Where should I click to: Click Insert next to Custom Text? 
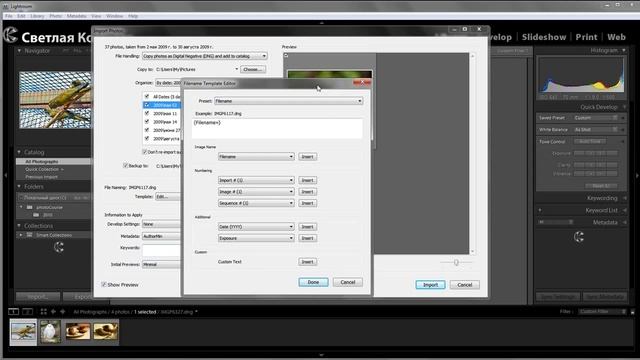point(307,262)
